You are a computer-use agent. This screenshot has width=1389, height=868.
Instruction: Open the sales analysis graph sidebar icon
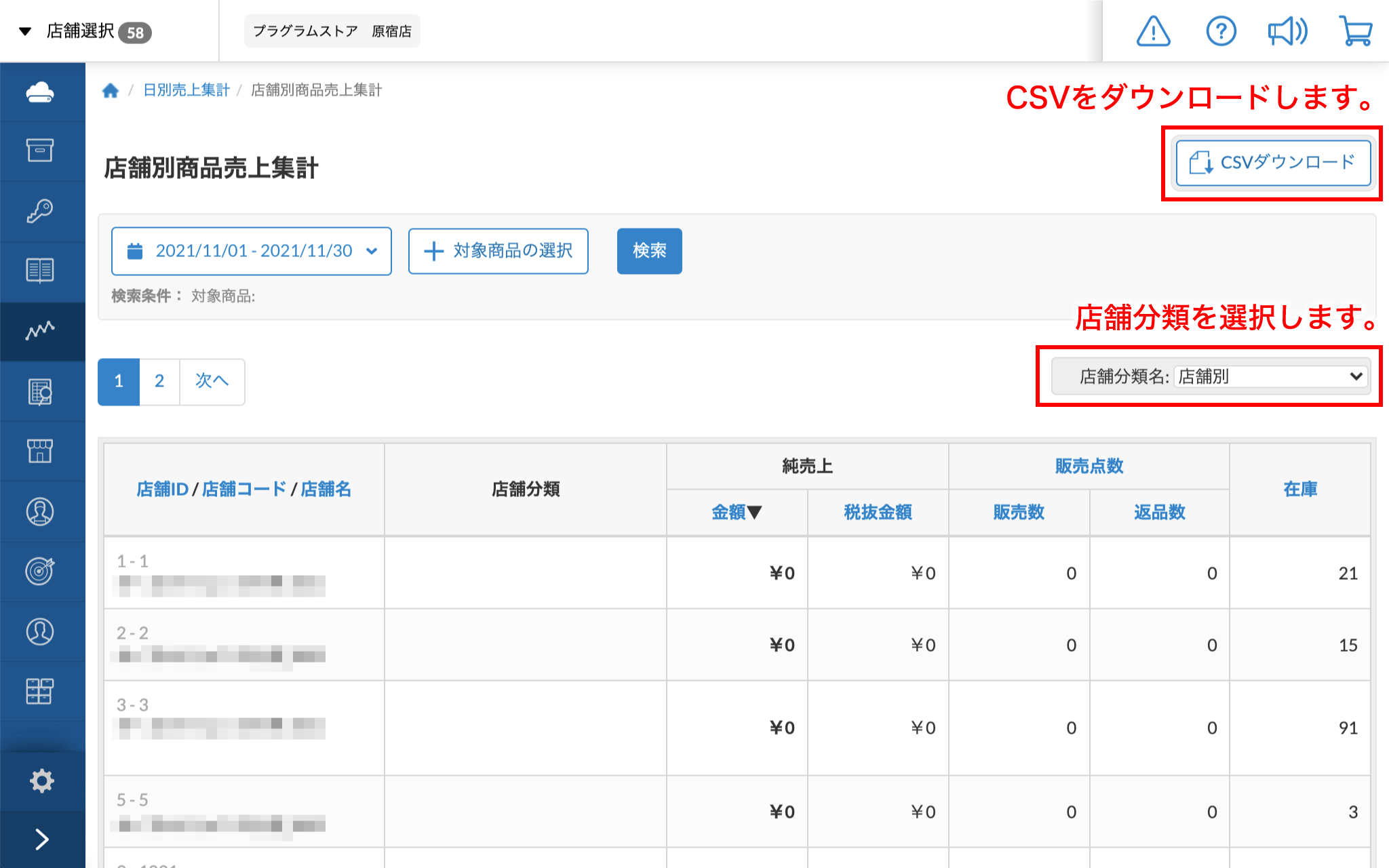pyautogui.click(x=41, y=331)
